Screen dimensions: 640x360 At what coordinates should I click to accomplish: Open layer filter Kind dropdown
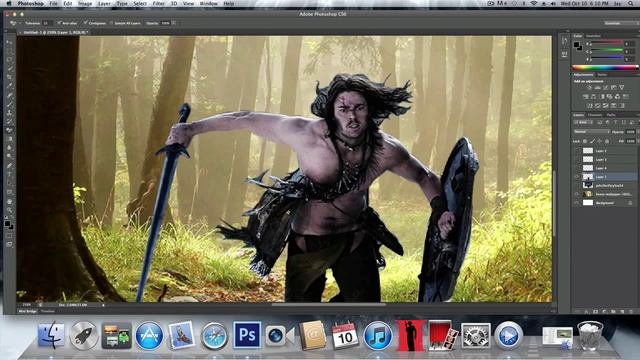584,122
